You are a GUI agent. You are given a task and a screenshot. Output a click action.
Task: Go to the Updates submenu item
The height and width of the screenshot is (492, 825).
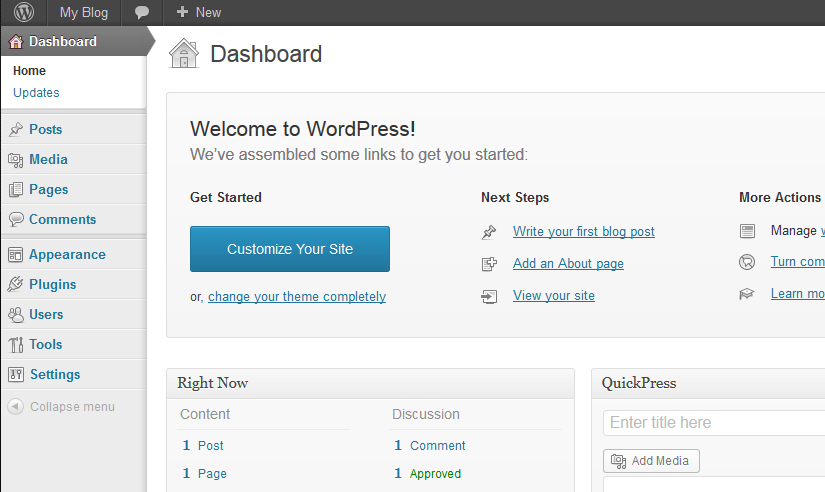[36, 93]
